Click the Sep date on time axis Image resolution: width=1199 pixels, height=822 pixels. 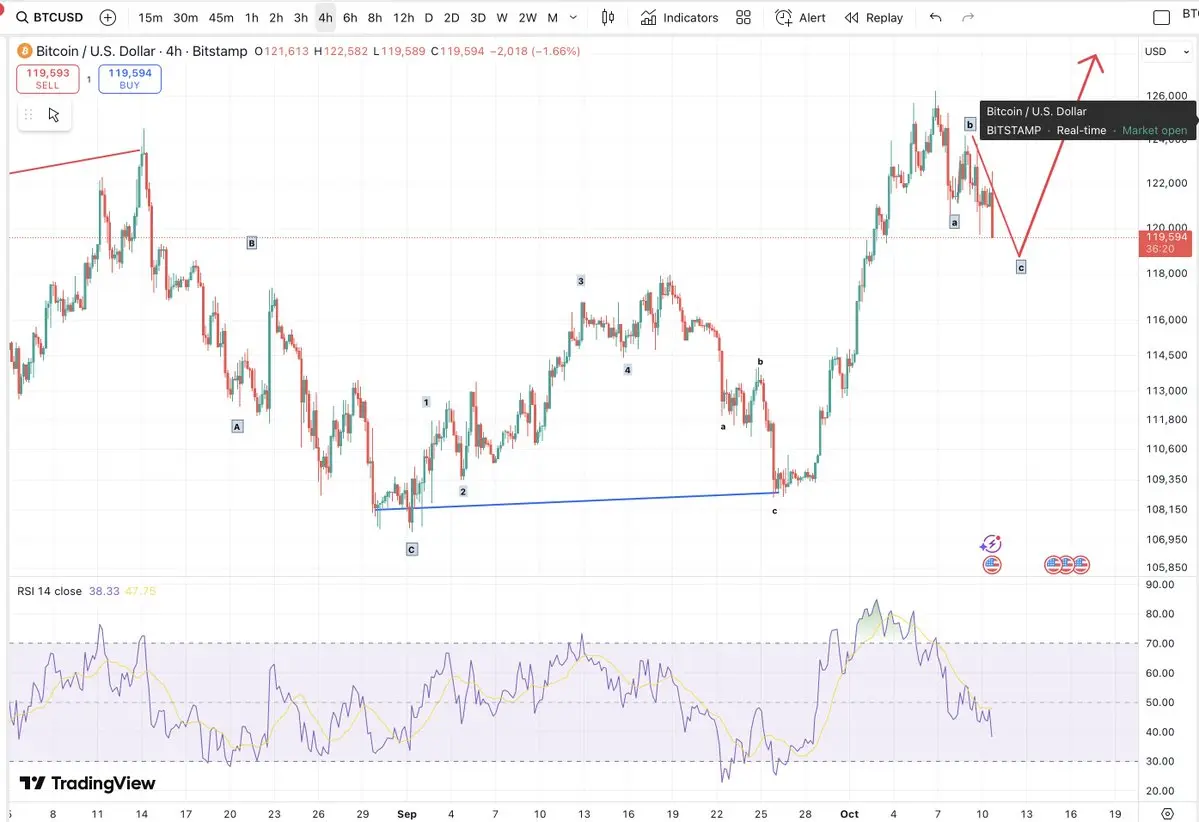(407, 814)
